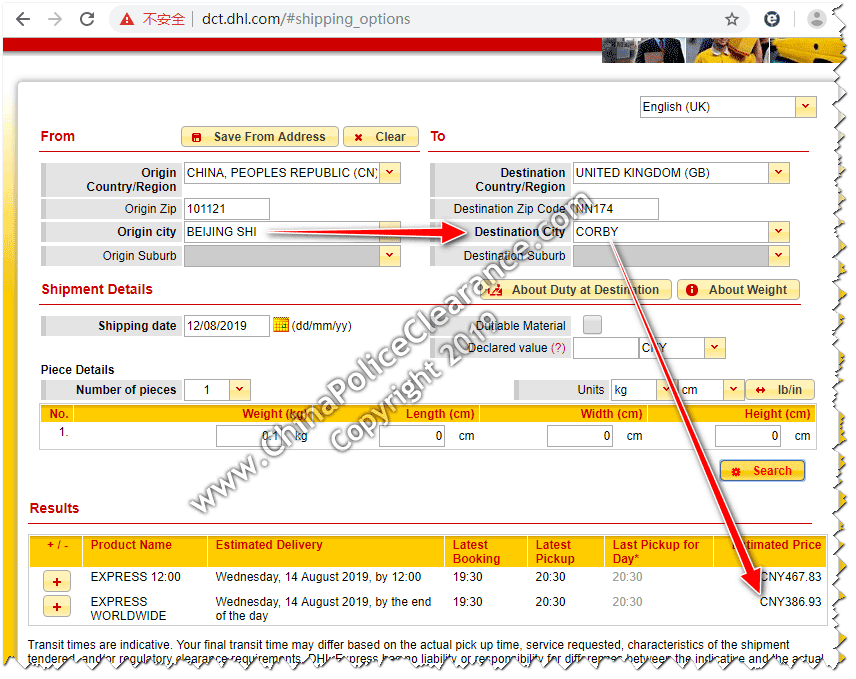
Task: Click the Destination Zip Code field
Action: [x=616, y=209]
